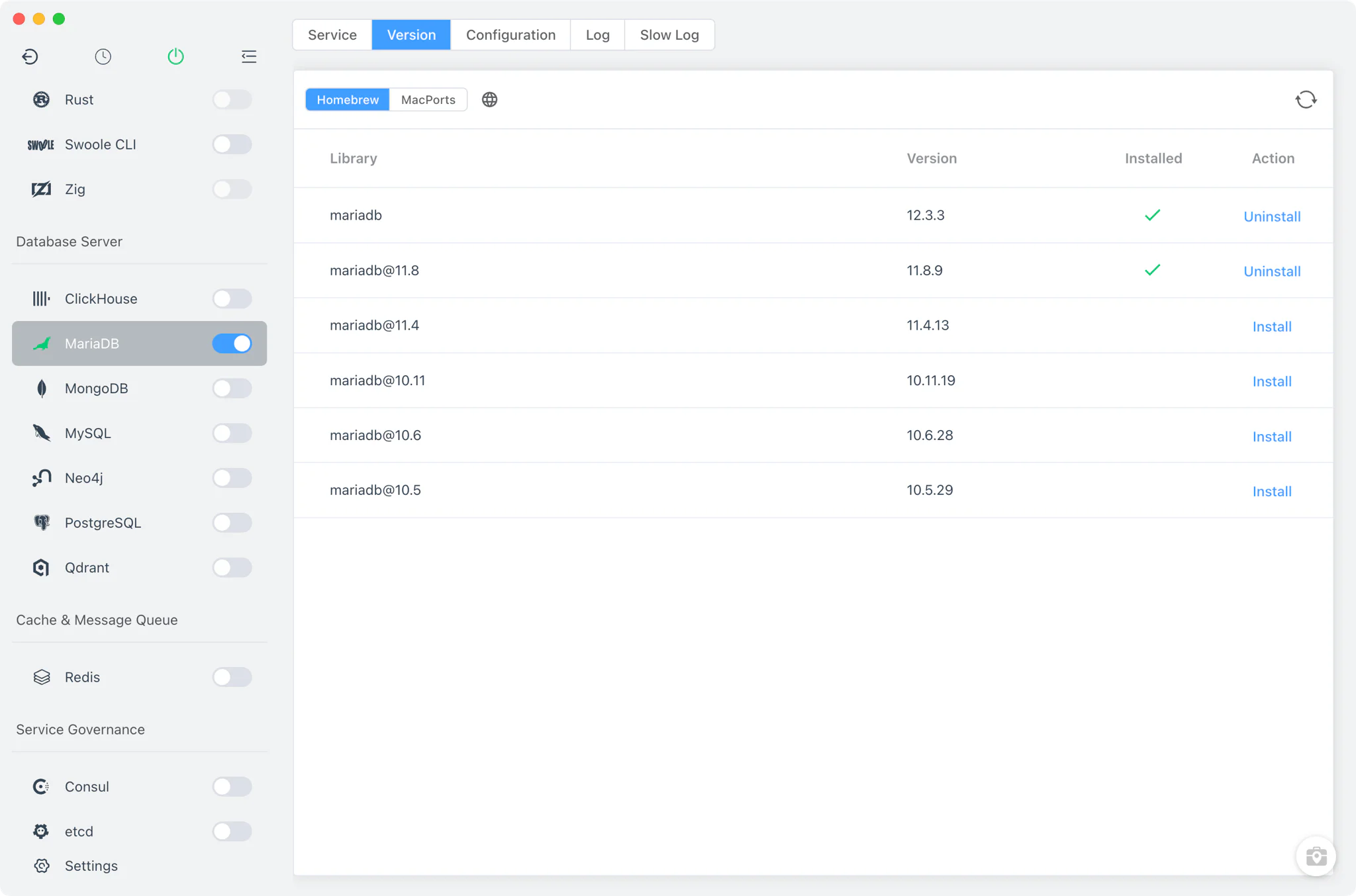1356x896 pixels.
Task: Click the mariadb@11.4 library name
Action: 374,325
